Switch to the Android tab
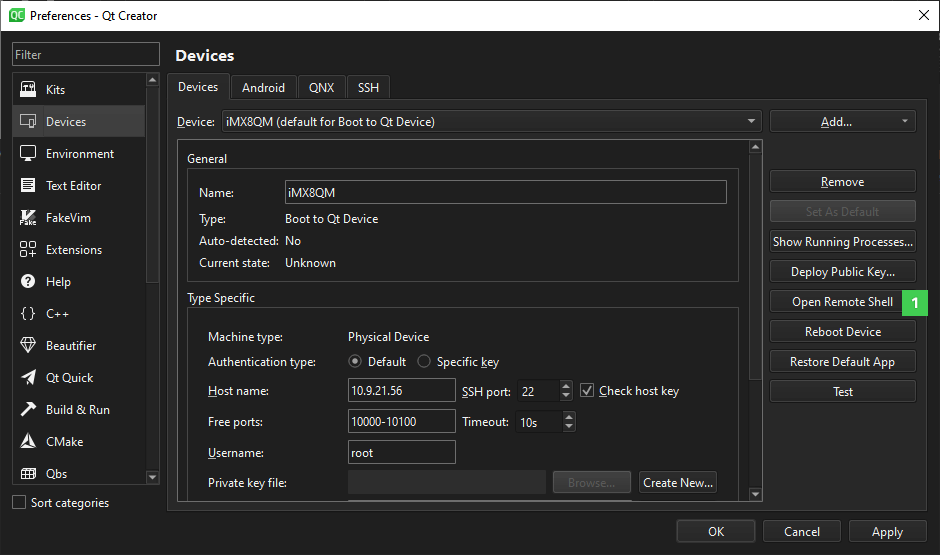Image resolution: width=940 pixels, height=555 pixels. (x=263, y=88)
